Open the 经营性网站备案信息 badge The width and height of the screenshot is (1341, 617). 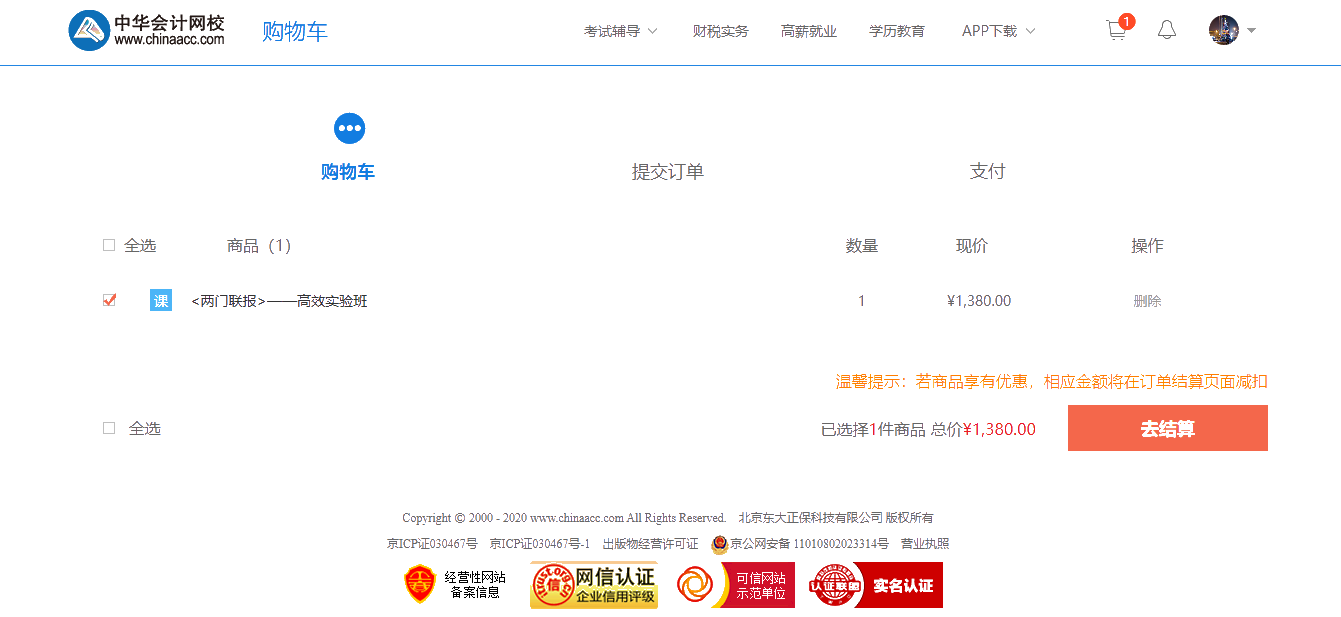[455, 585]
